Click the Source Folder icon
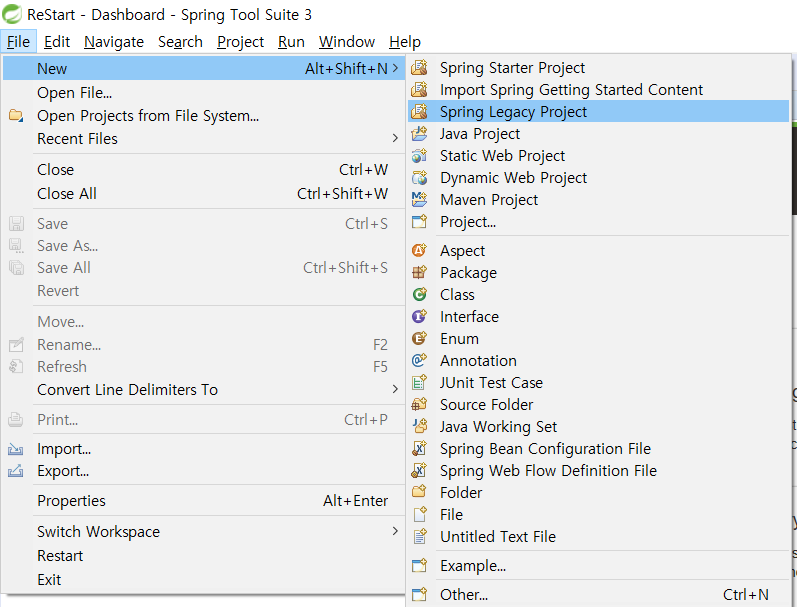This screenshot has height=607, width=797. (419, 404)
